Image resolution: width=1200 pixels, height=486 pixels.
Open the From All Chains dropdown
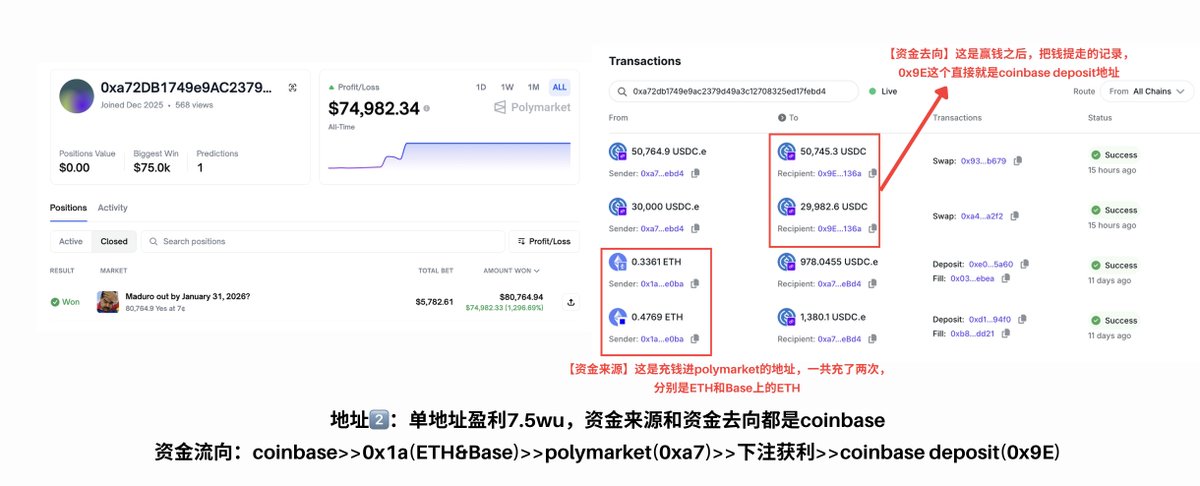click(1146, 91)
